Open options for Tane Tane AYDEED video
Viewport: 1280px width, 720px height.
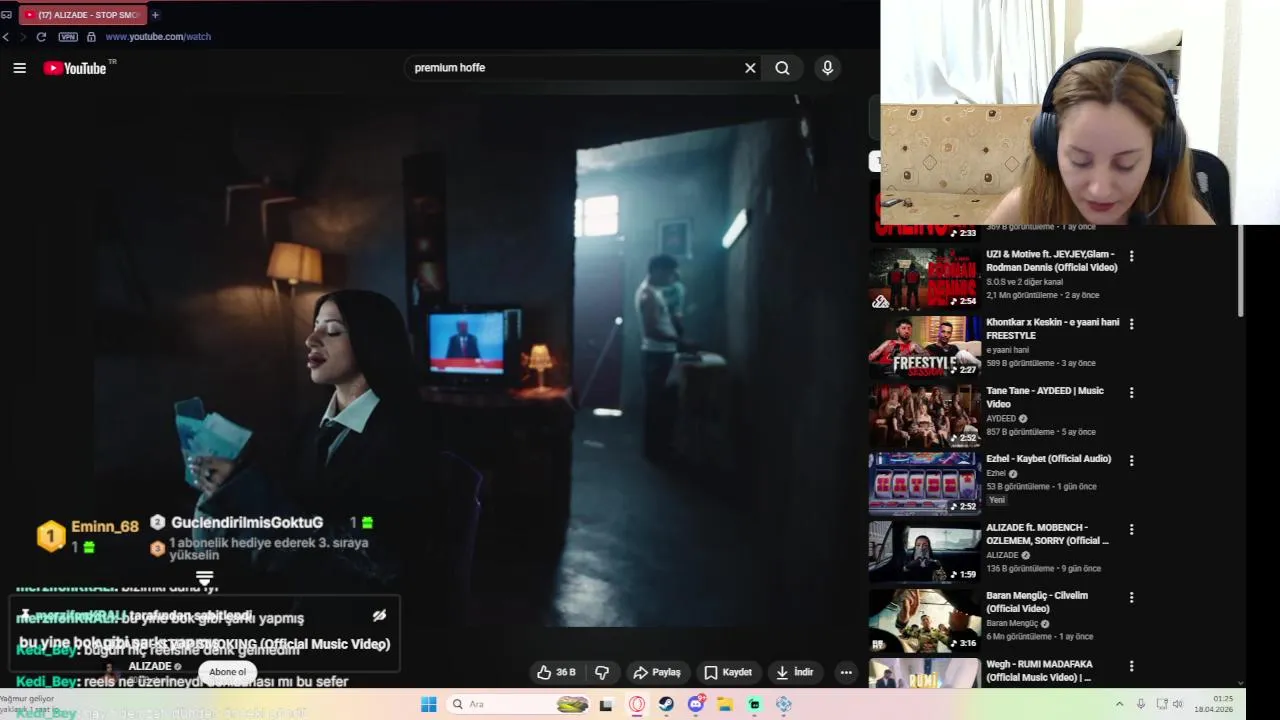[1131, 392]
